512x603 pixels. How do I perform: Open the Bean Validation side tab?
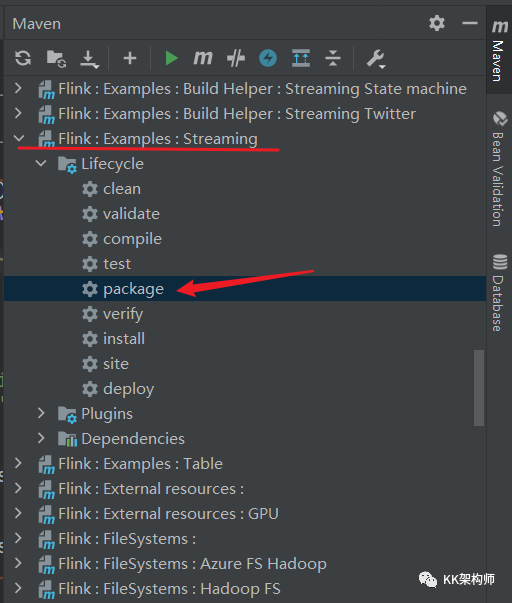point(499,169)
